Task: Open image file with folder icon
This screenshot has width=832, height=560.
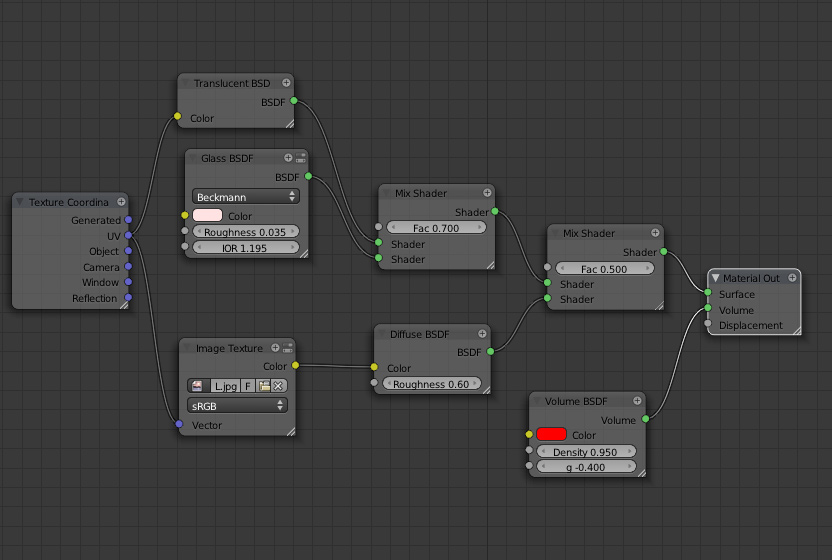Action: (264, 385)
